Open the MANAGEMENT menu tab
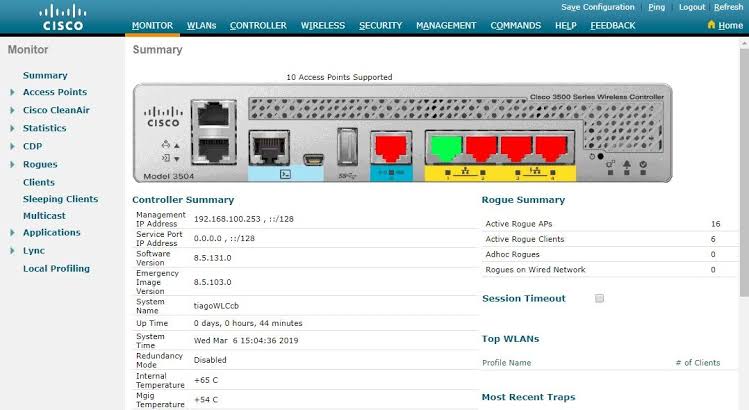Viewport: 749px width, 410px height. tap(446, 25)
